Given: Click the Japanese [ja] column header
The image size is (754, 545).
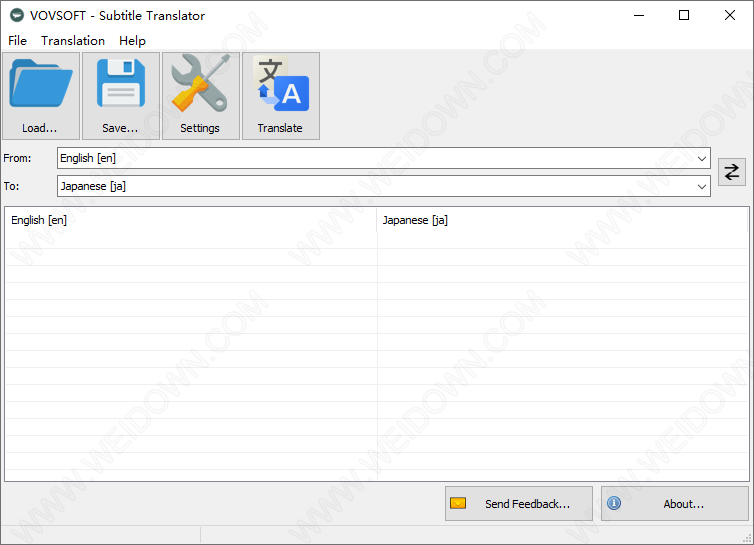Looking at the screenshot, I should click(563, 220).
